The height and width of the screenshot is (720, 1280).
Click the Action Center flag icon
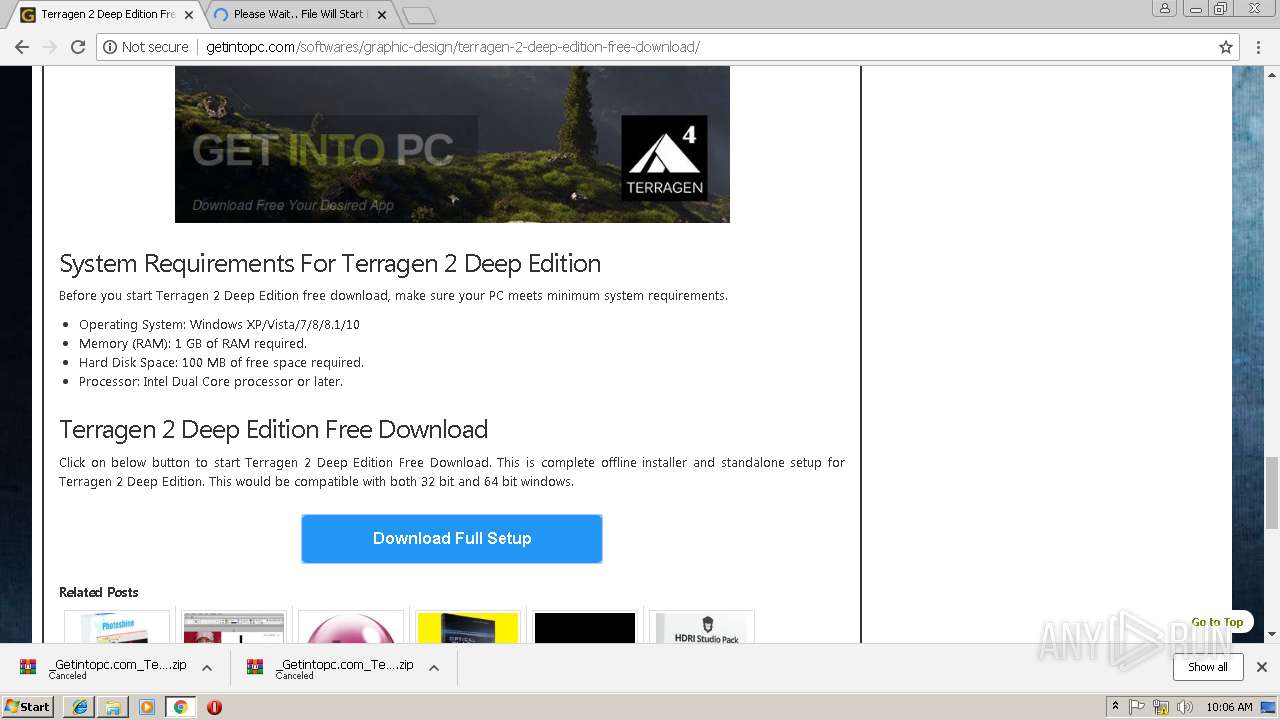1138,707
